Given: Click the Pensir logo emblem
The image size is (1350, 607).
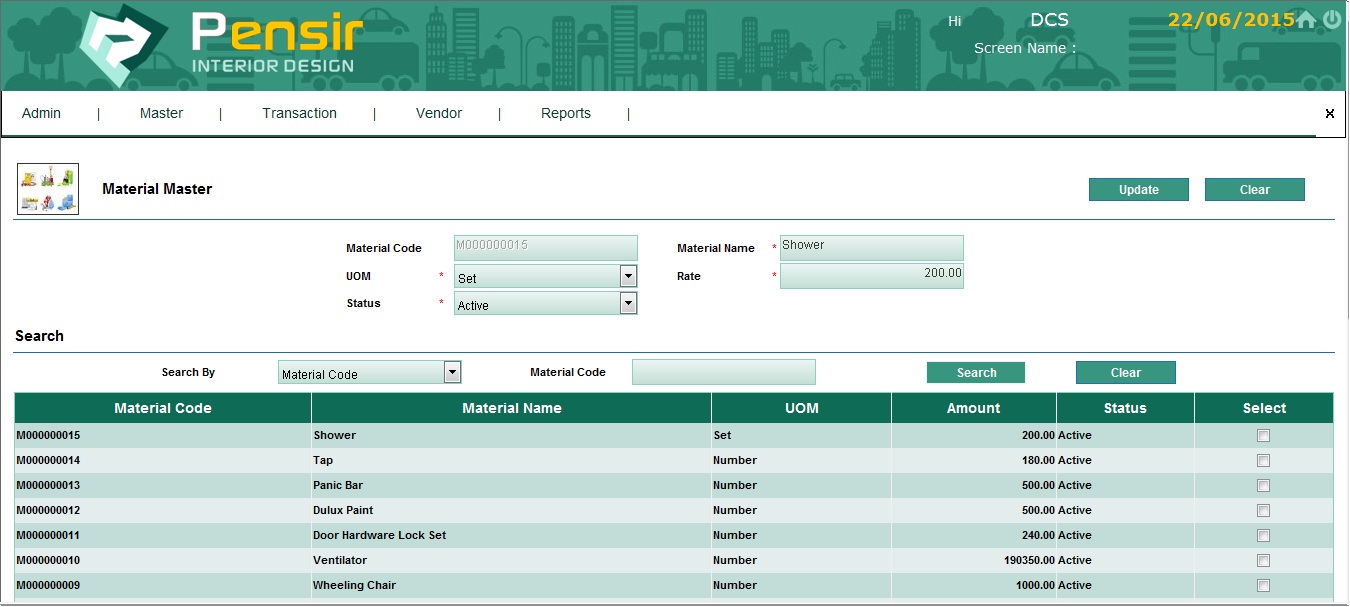Looking at the screenshot, I should [x=120, y=47].
